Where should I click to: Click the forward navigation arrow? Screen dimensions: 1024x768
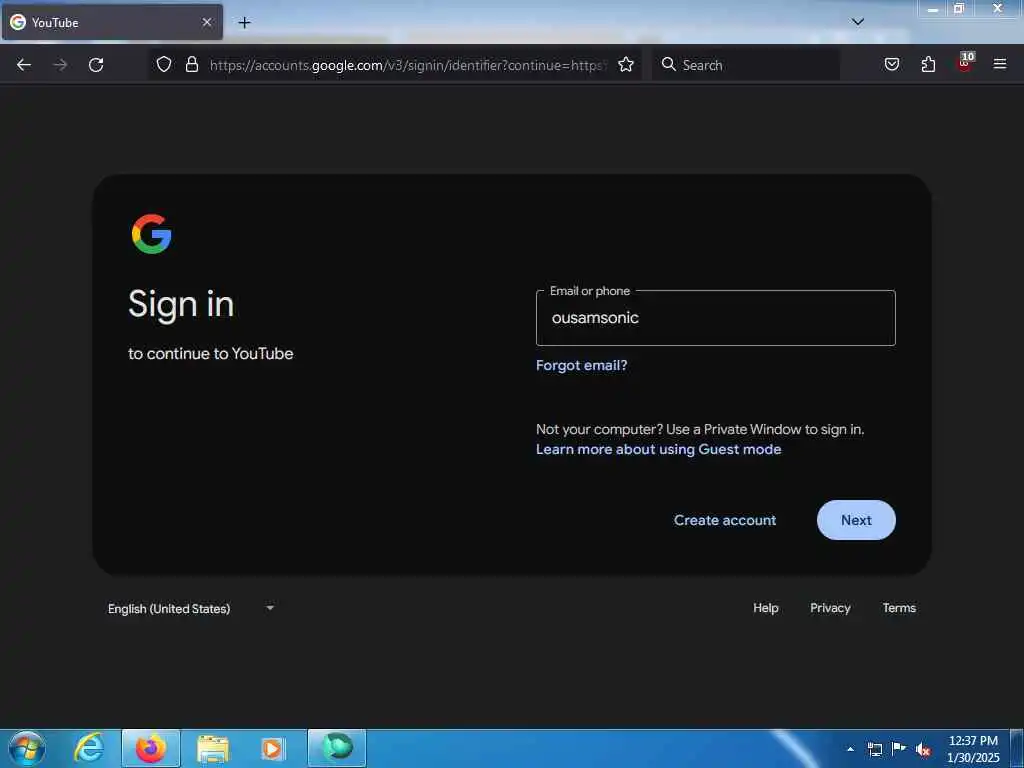click(60, 65)
